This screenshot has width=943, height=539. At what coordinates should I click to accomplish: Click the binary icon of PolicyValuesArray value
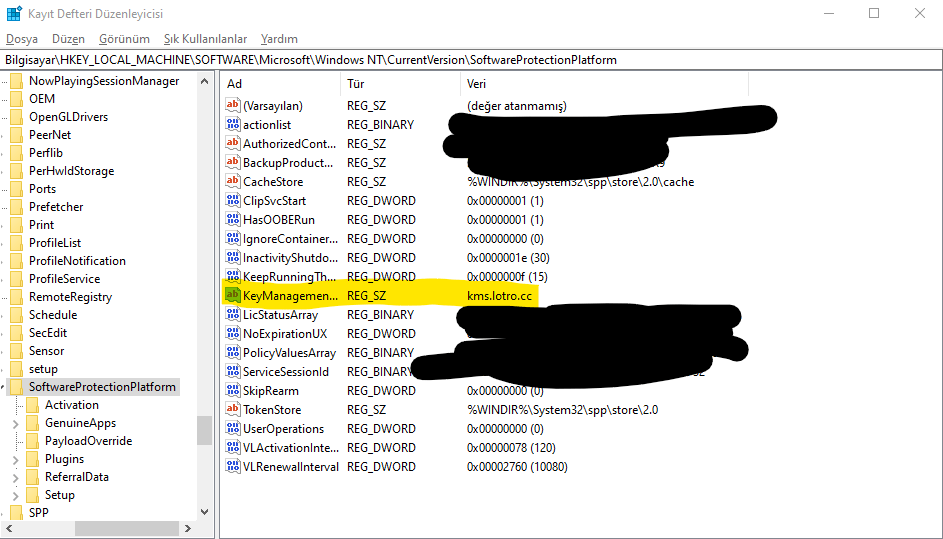coord(233,353)
